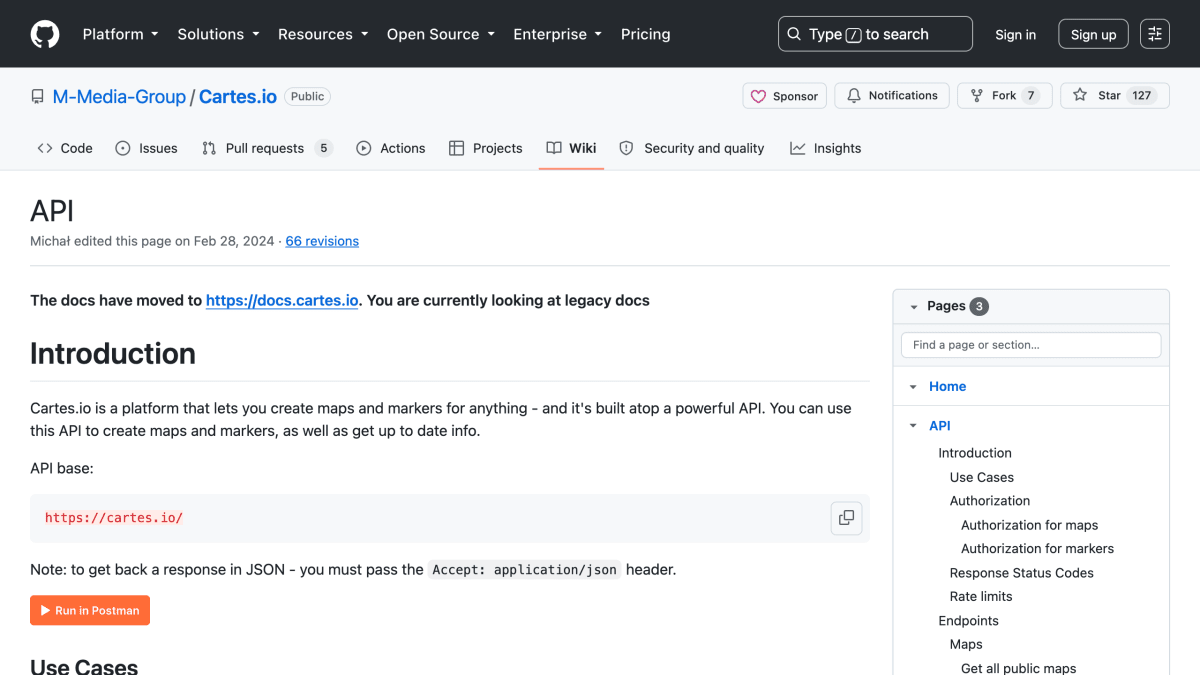Screen dimensions: 1200x675
Task: Expand the Open Source menu
Action: (440, 34)
